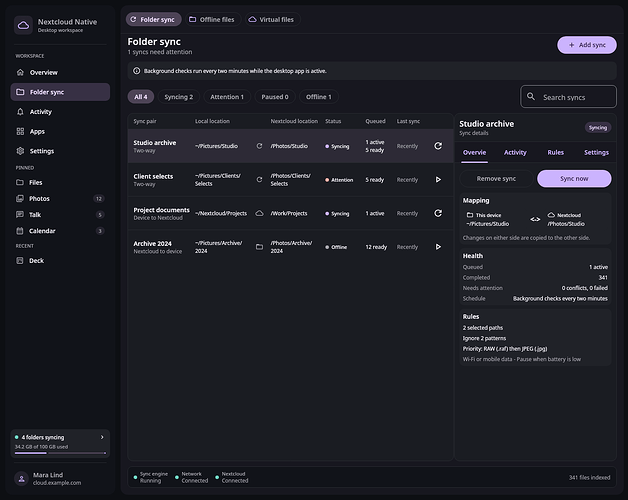This screenshot has width=628, height=500.
Task: Open pinned Calendar in the sidebar
Action: (x=60, y=231)
